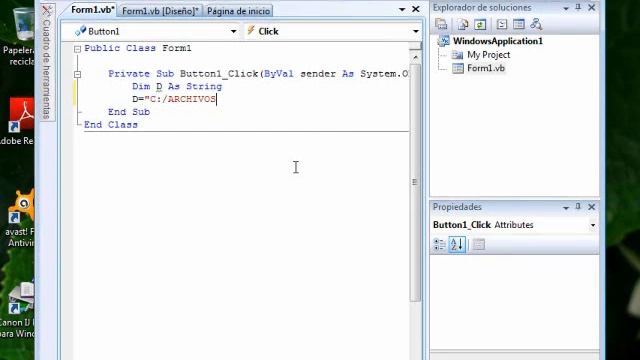Click the editor split bar above scrollbar
640x360 pixels.
[x=415, y=46]
